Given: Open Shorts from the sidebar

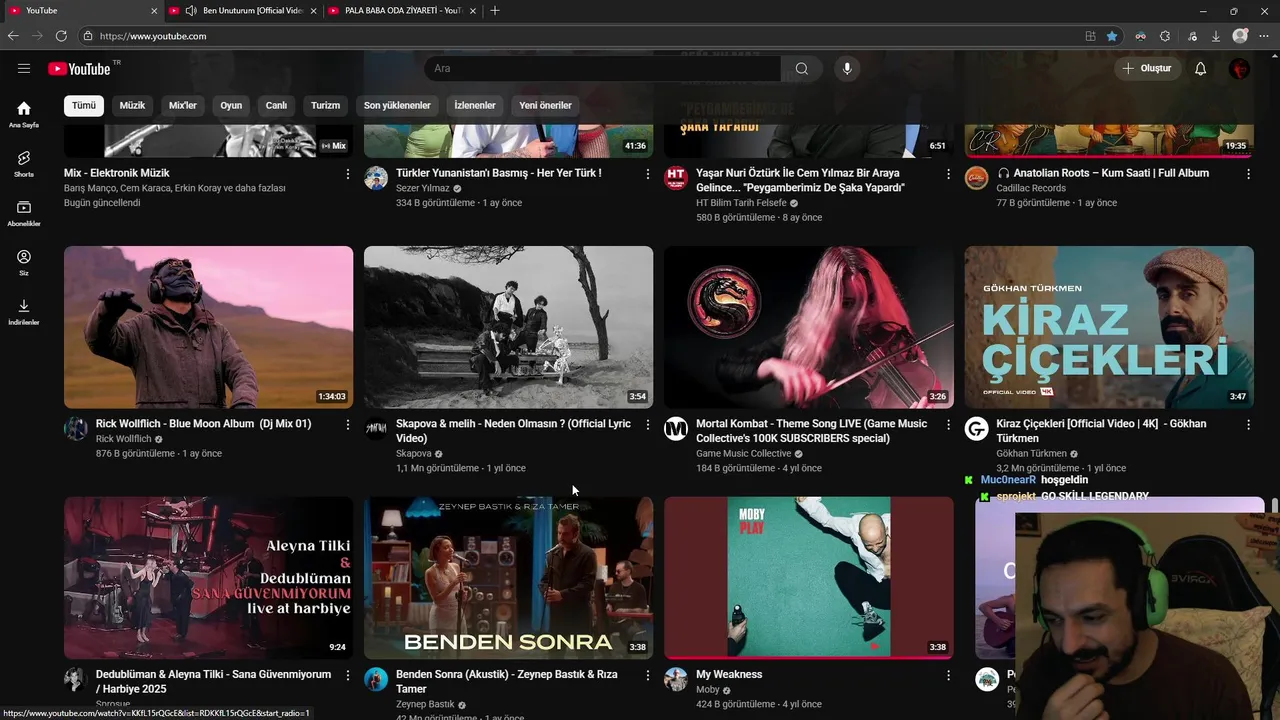Looking at the screenshot, I should click(24, 164).
